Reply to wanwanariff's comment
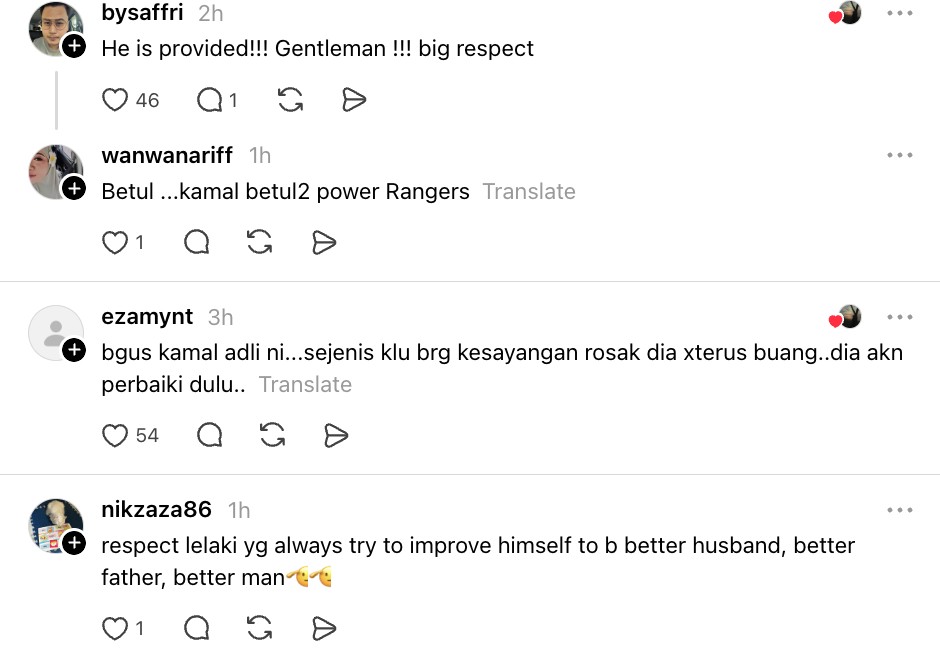 click(197, 243)
